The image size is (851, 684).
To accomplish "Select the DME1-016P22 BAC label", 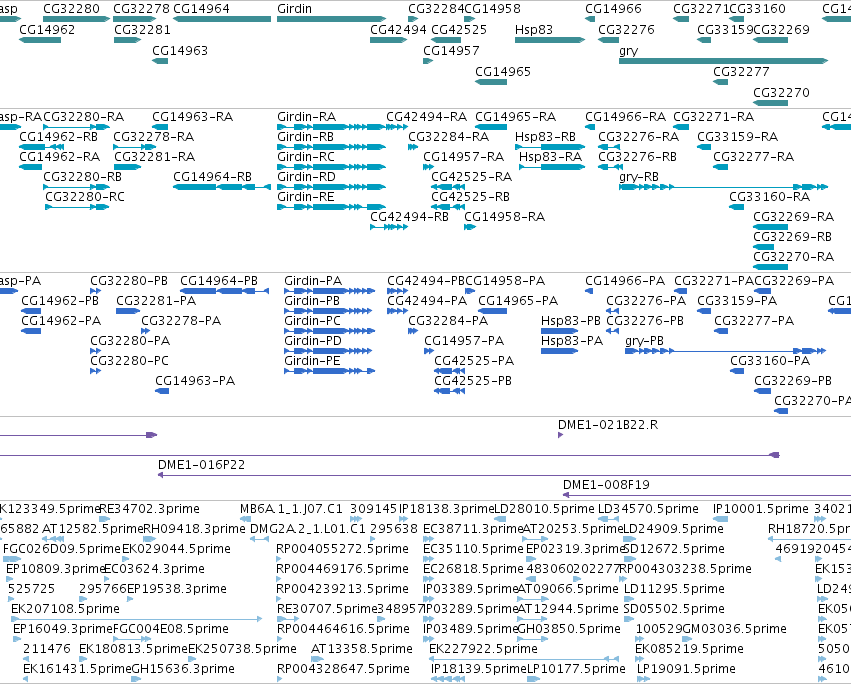I will [x=201, y=465].
